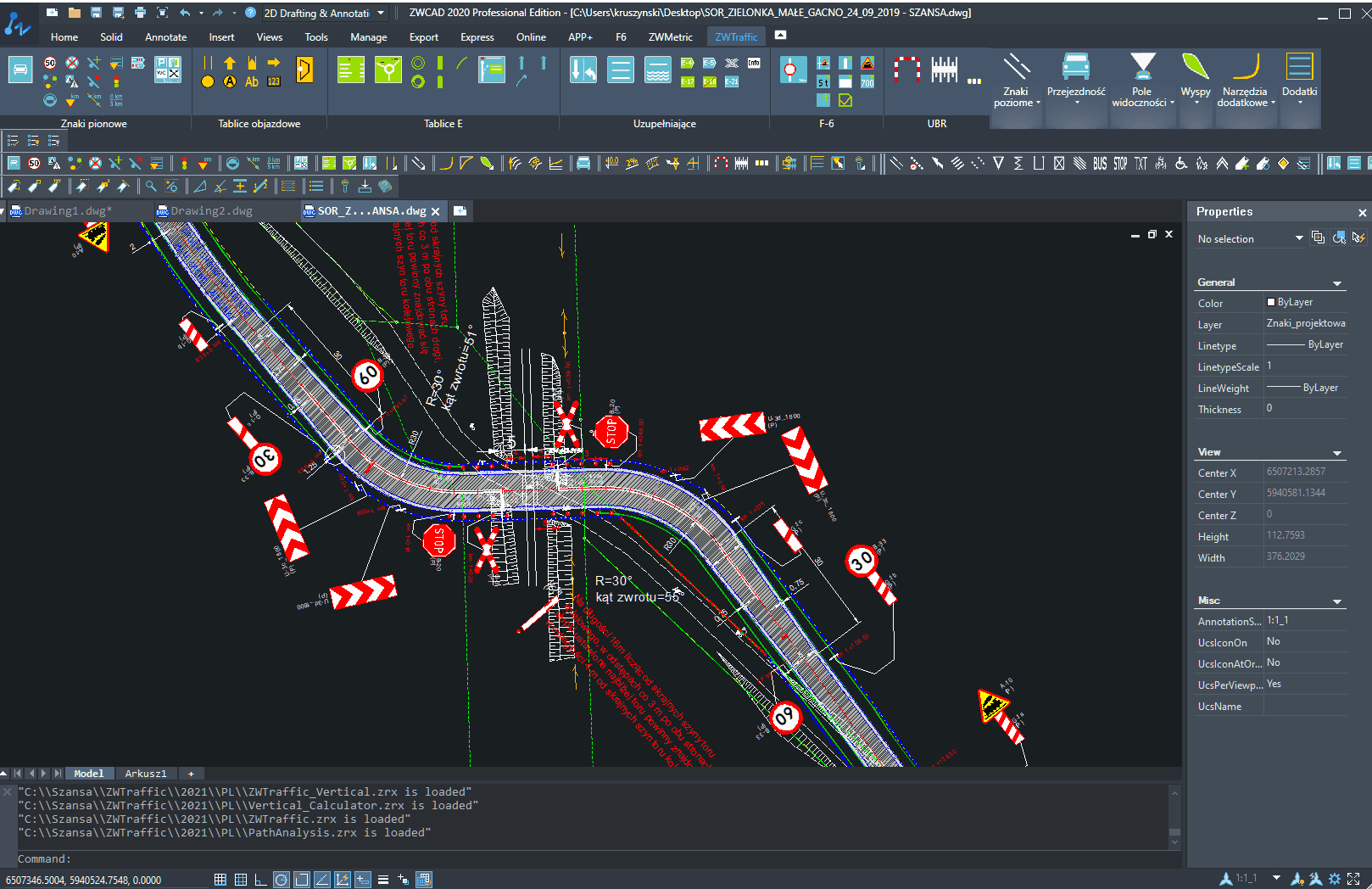Click the green list E-board icon
1372x889 pixels.
click(x=351, y=69)
